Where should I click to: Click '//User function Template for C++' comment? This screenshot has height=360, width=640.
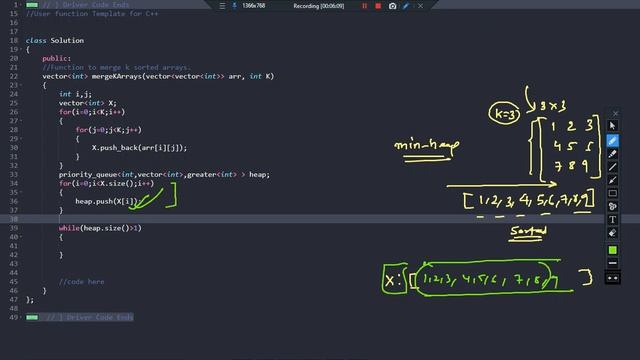point(92,14)
